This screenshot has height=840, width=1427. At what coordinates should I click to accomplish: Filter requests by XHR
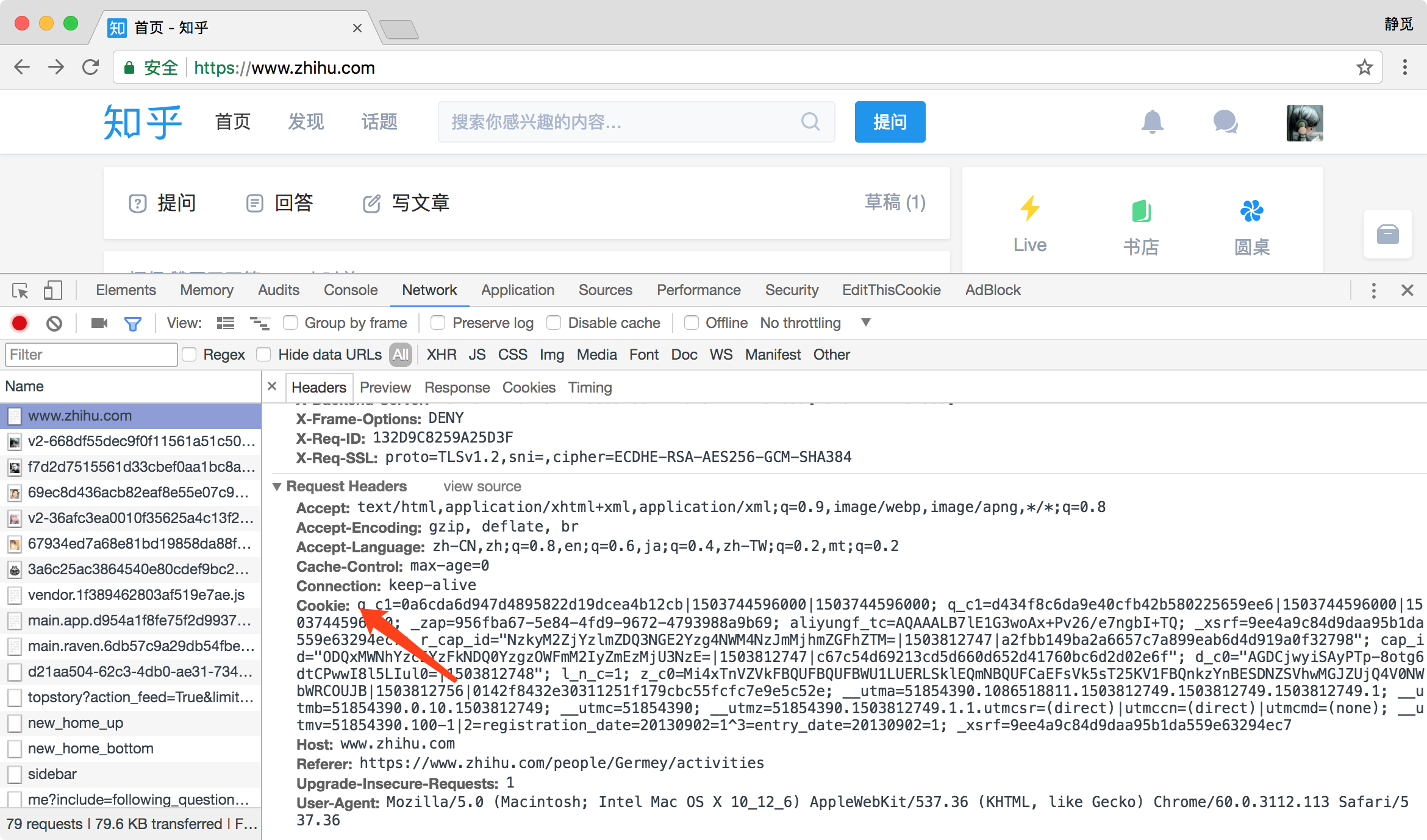click(x=442, y=355)
